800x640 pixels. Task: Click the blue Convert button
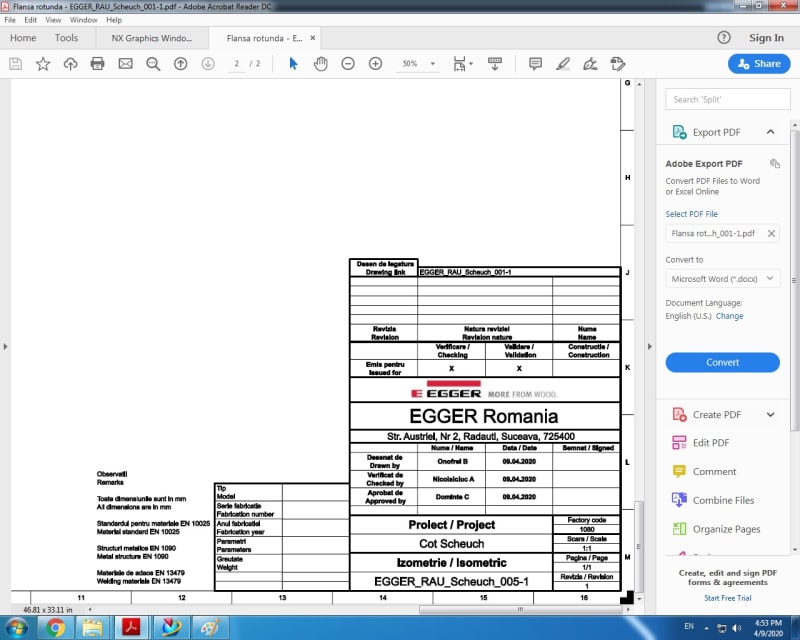point(722,362)
